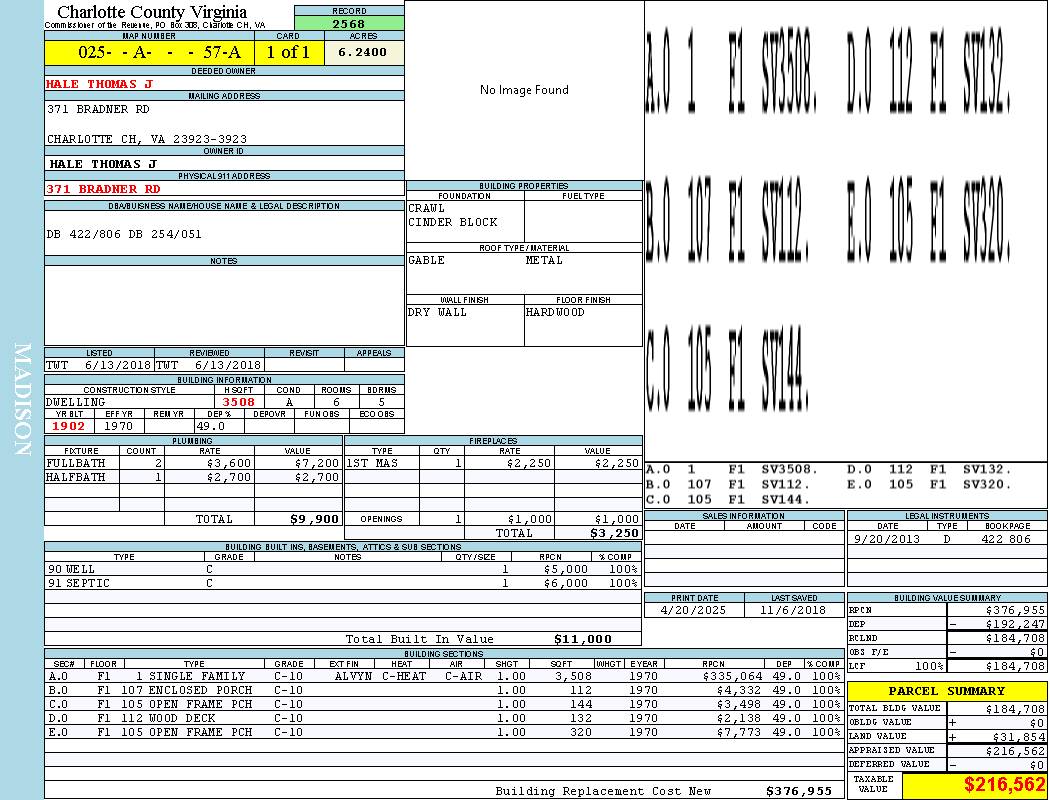Screen dimensions: 1050x800
Task: Click TOTAL BLDG VALUE $184,708
Action: [1015, 709]
